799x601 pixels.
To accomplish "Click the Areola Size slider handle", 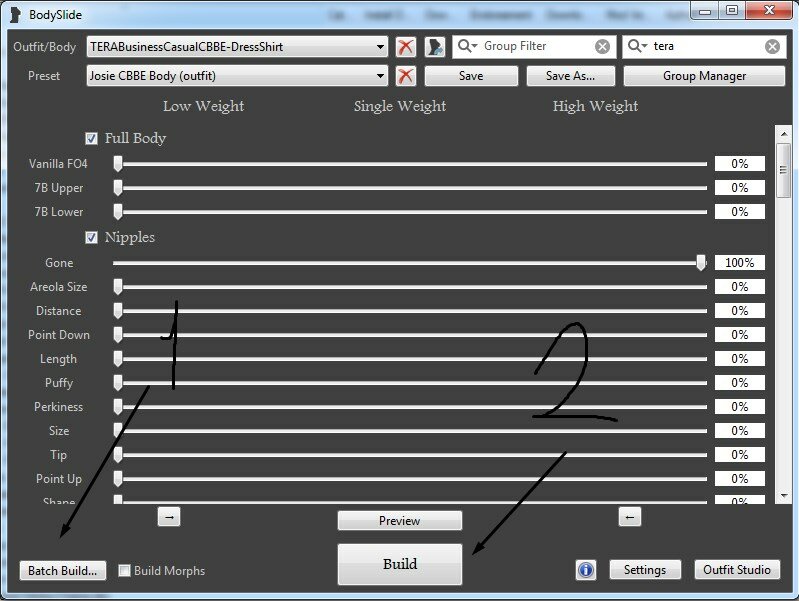I will point(118,286).
